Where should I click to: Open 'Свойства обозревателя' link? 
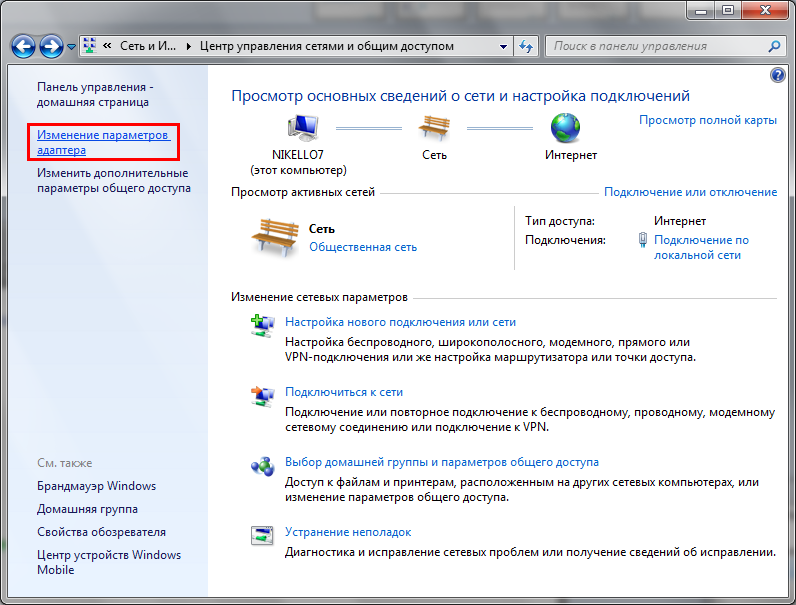pos(102,532)
